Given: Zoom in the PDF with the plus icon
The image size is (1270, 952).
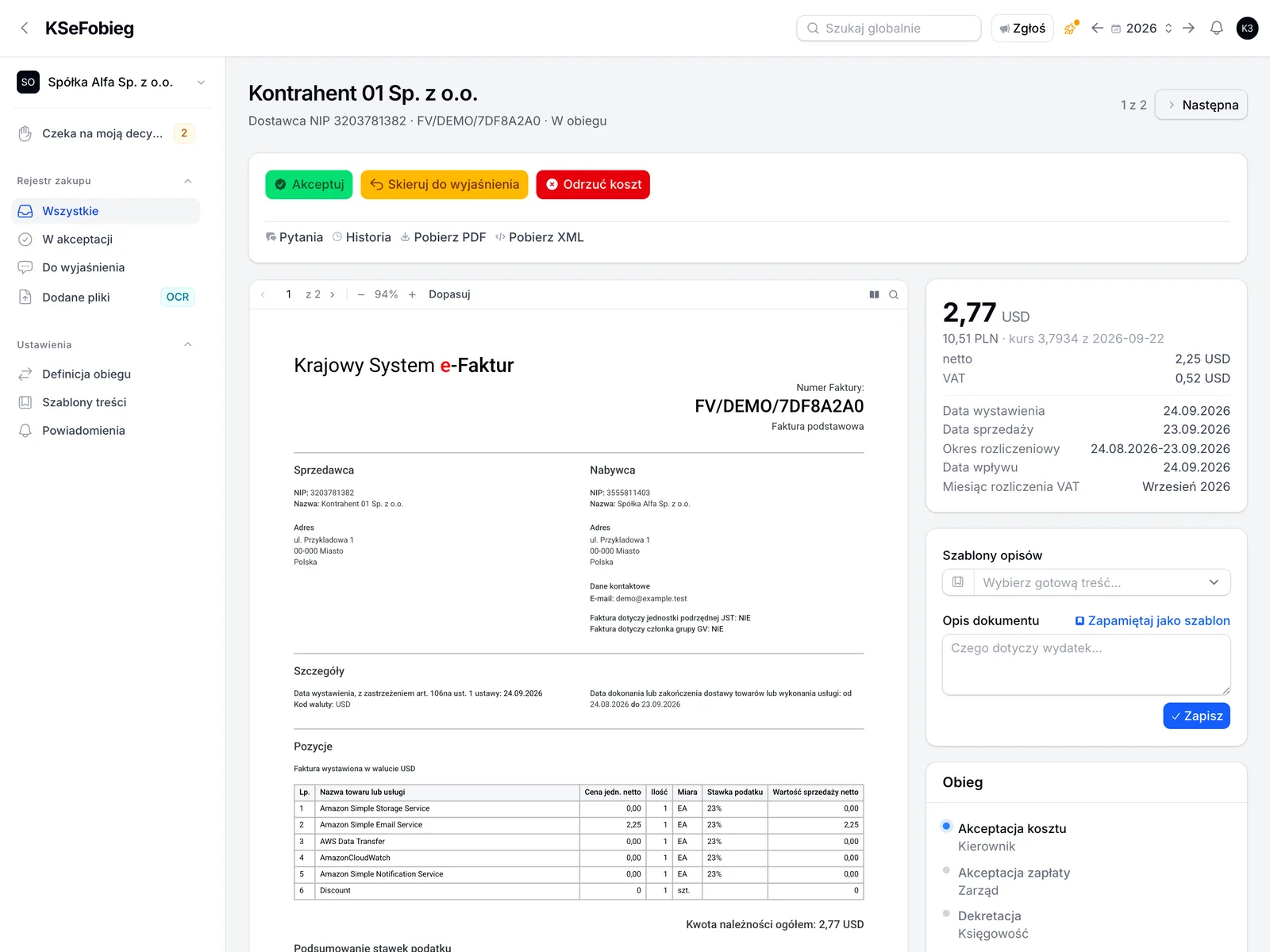Looking at the screenshot, I should tap(412, 294).
